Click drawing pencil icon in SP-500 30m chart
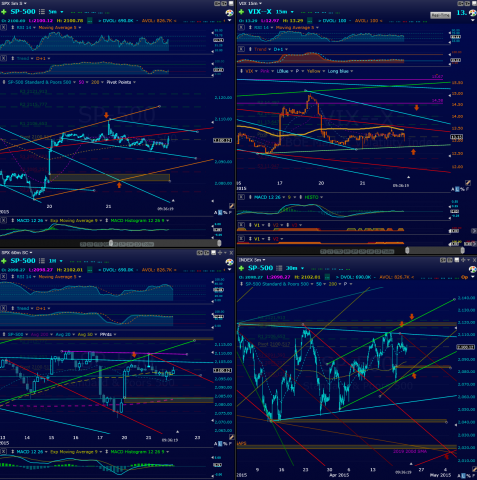Image resolution: width=477 pixels, height=480 pixels. [x=474, y=469]
